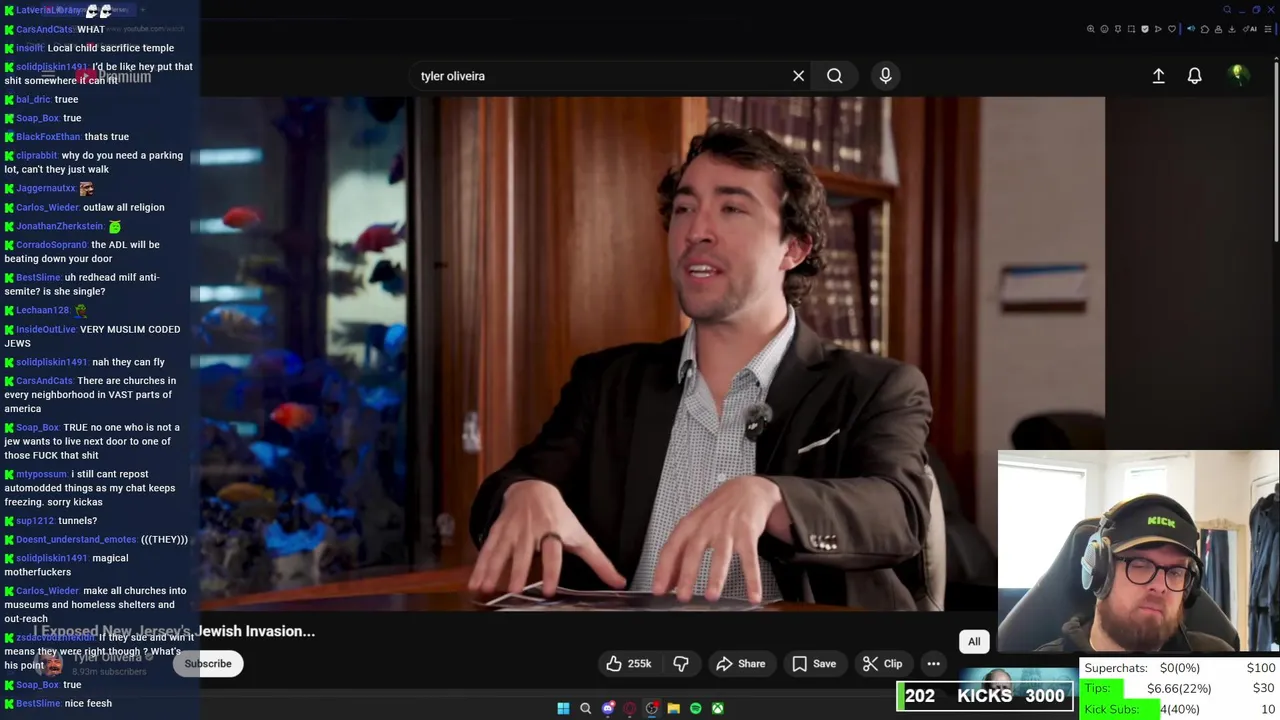The height and width of the screenshot is (720, 1280).
Task: Open Discord from the taskbar
Action: pos(608,708)
